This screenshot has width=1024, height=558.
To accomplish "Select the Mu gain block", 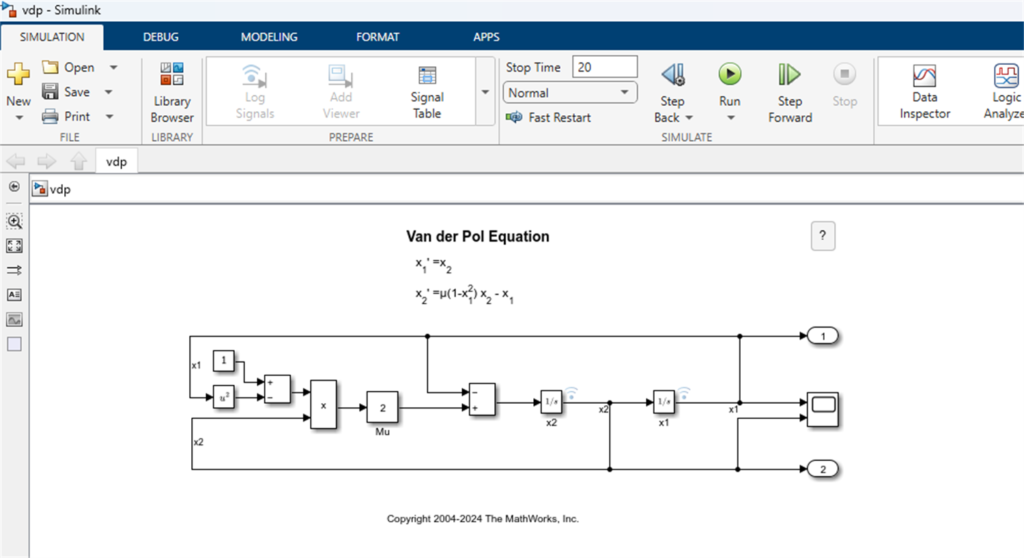I will pos(382,408).
